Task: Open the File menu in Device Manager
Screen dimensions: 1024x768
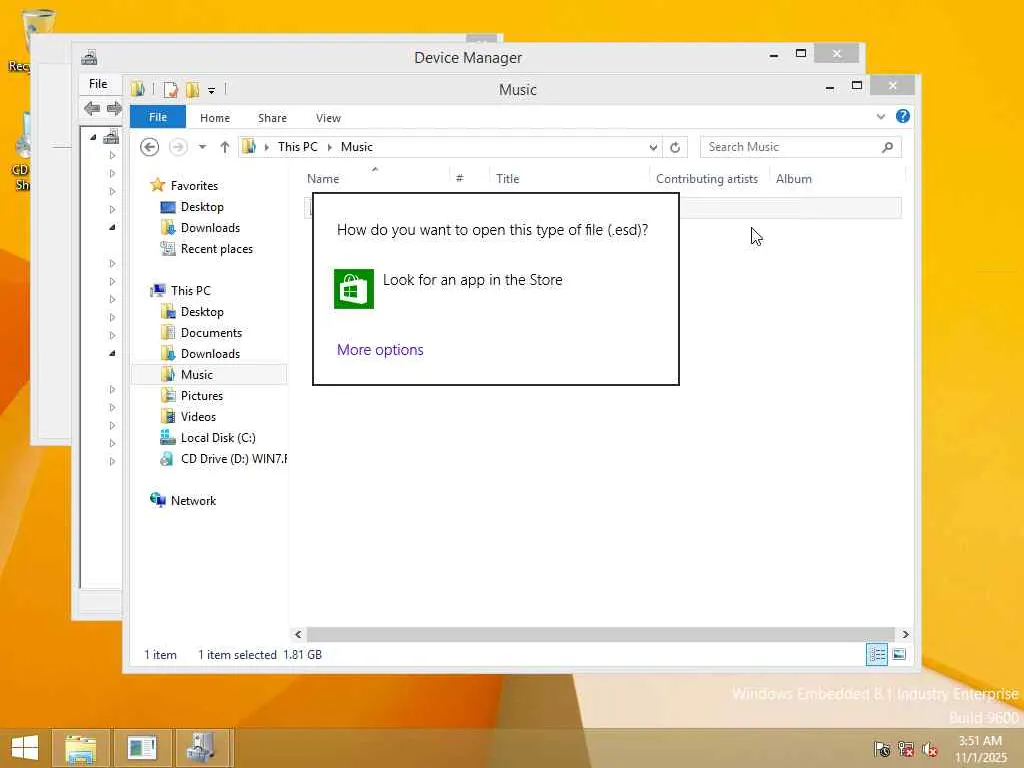Action: pos(98,84)
